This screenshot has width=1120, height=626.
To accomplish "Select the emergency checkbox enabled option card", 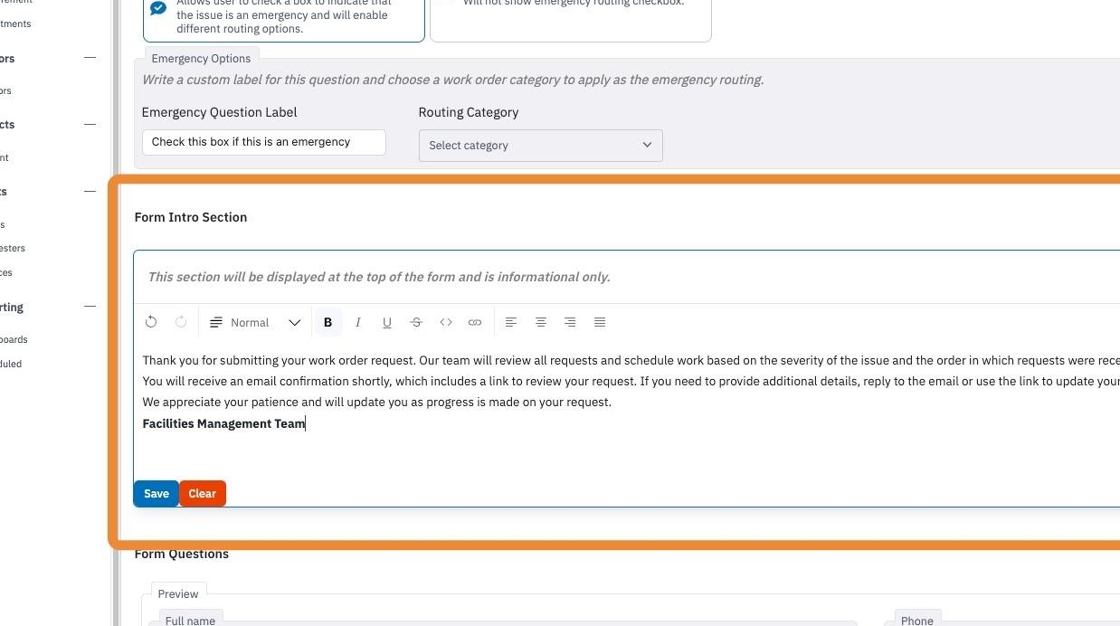I will [x=284, y=19].
